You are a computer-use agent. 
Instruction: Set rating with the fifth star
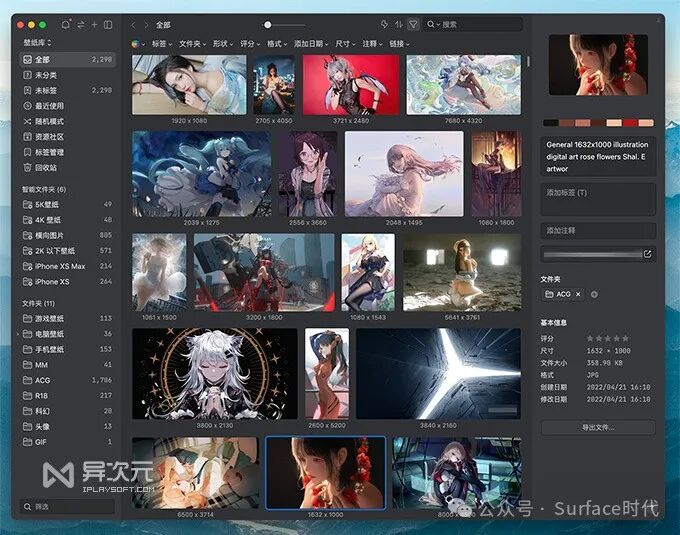pyautogui.click(x=625, y=338)
